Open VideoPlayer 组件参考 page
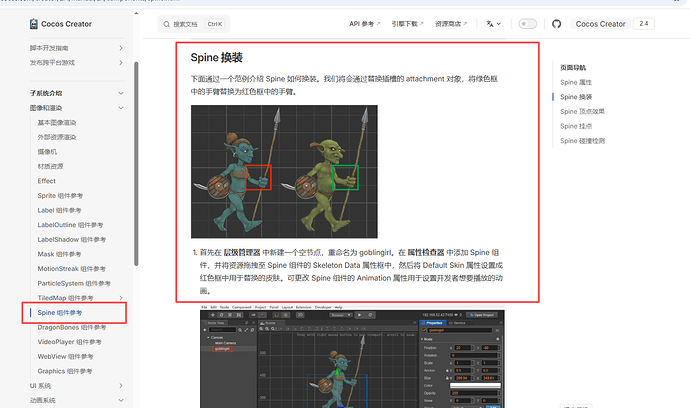 (x=70, y=342)
